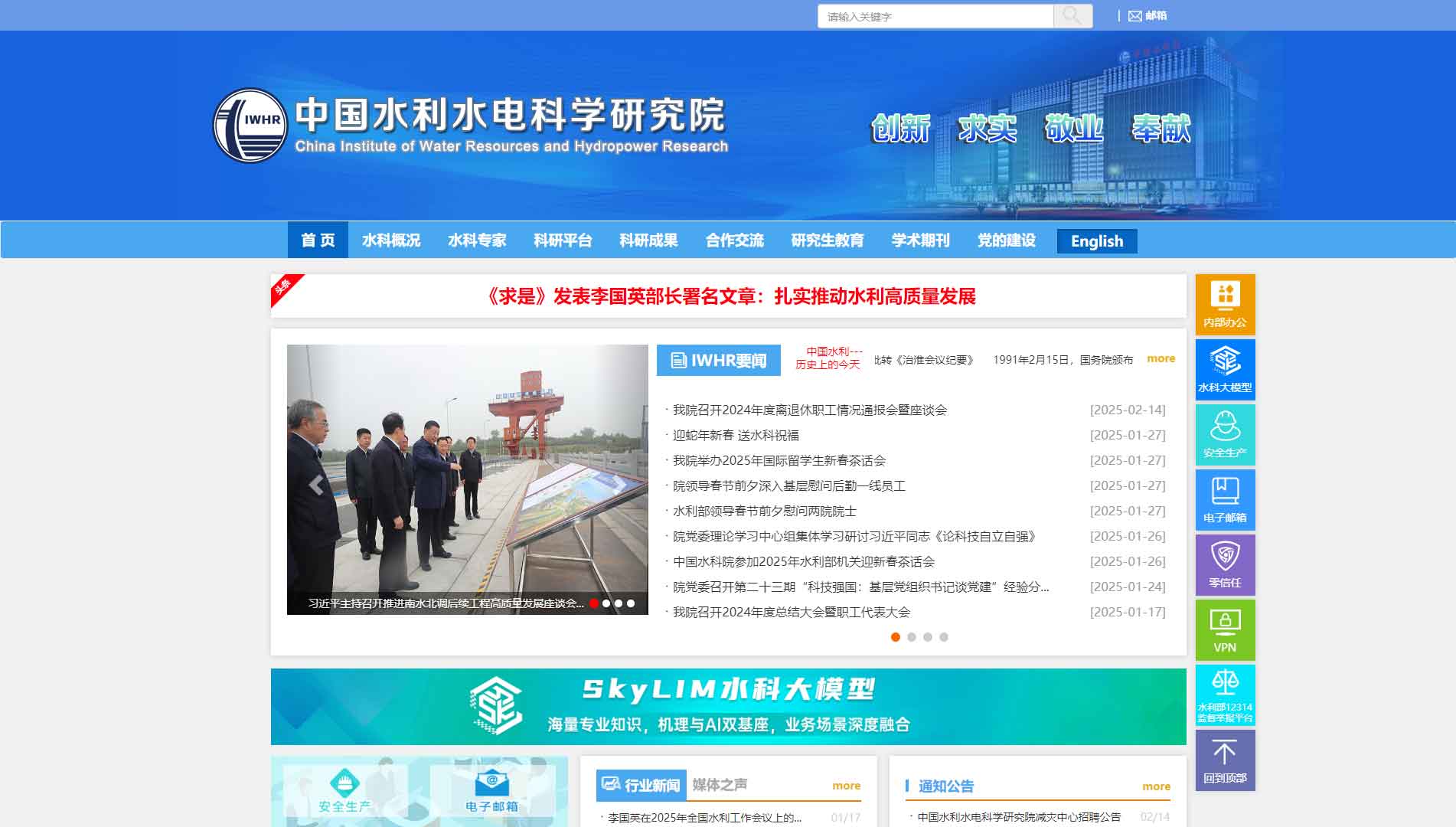Open 电子邮箱 sidebar icon
Screen dimensions: 1456x827
coord(1225,499)
